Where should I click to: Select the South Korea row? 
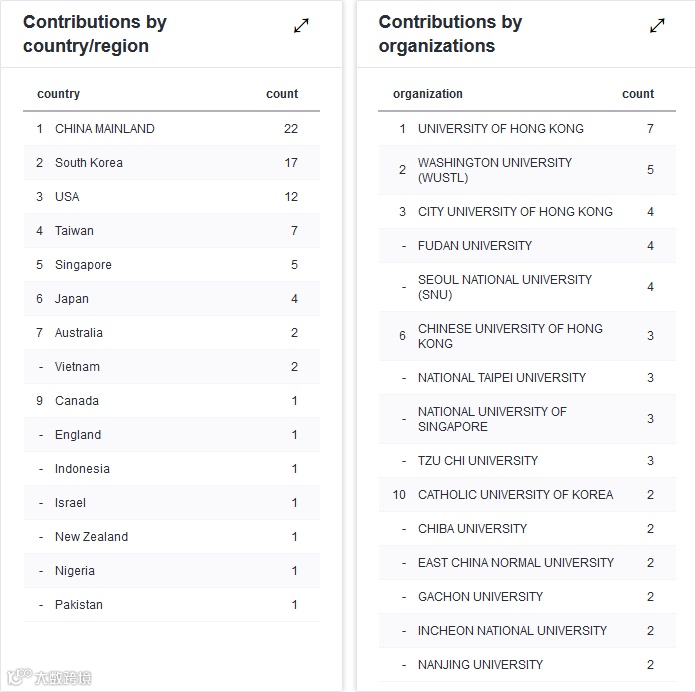tap(89, 163)
